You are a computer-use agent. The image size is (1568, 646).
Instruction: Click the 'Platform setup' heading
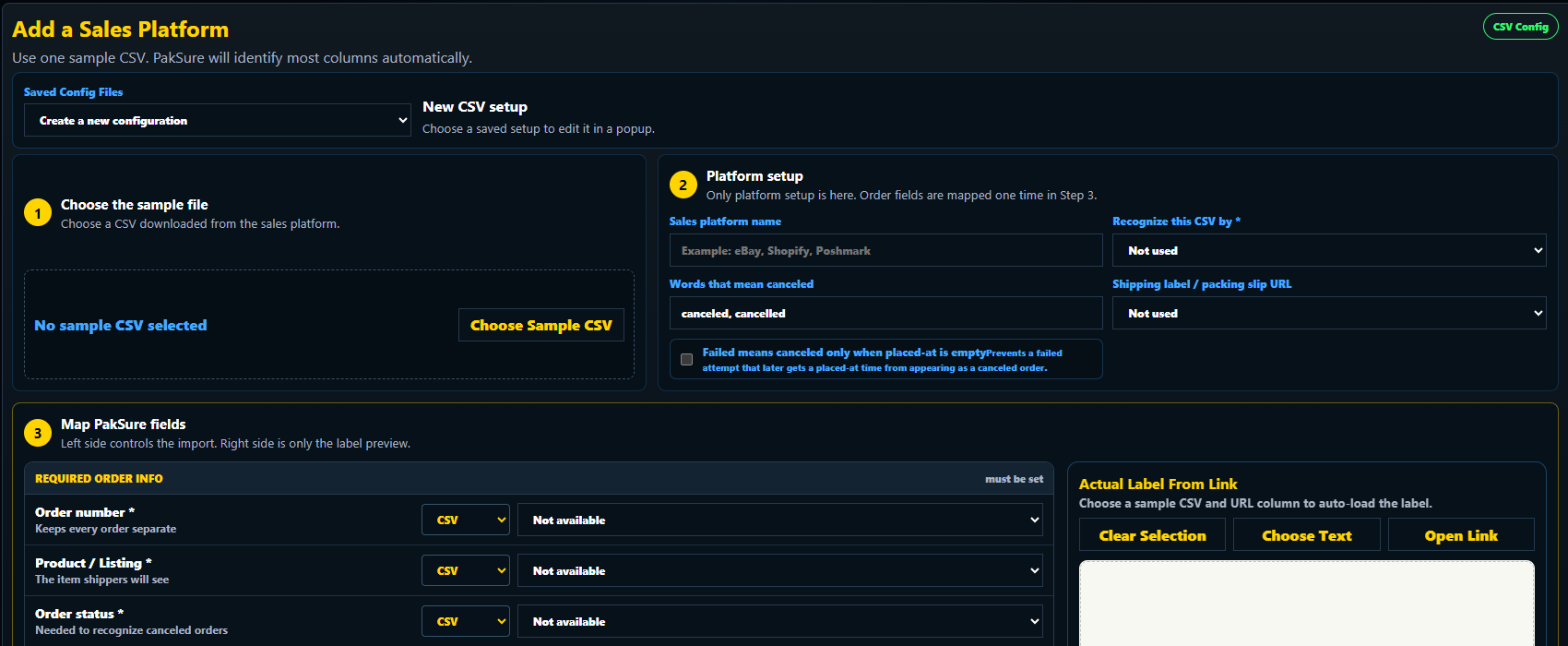point(754,175)
